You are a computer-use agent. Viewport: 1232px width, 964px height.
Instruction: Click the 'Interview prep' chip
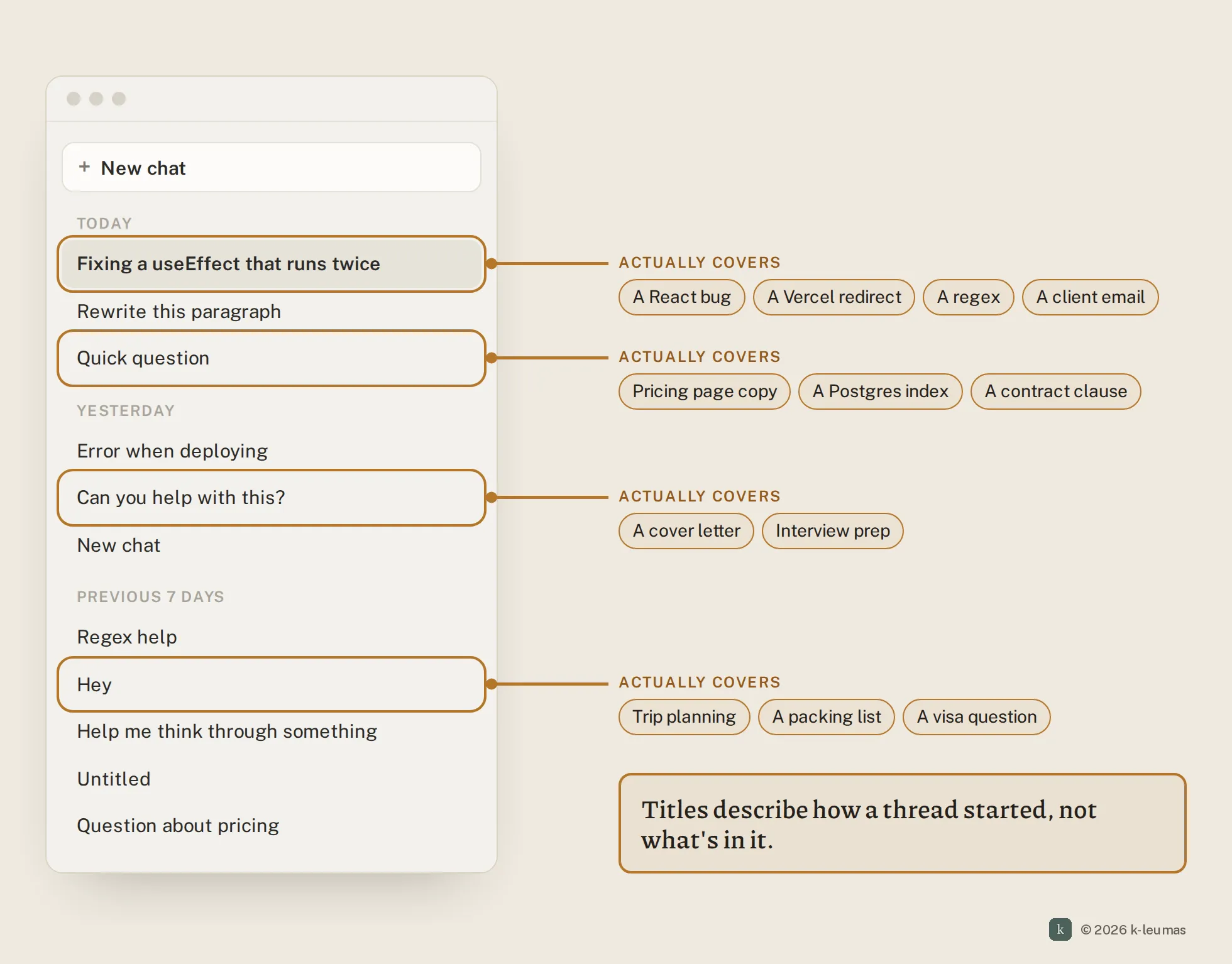pyautogui.click(x=833, y=531)
